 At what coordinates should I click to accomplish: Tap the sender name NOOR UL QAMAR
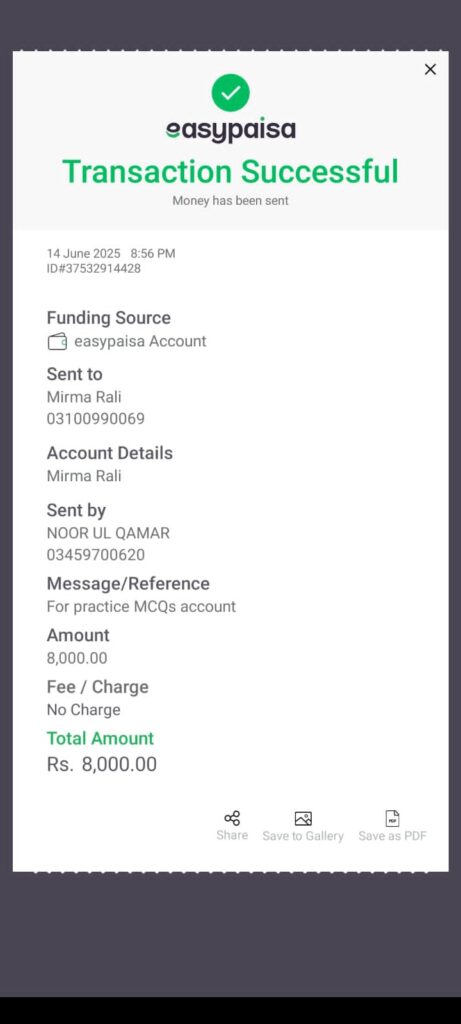[108, 533]
